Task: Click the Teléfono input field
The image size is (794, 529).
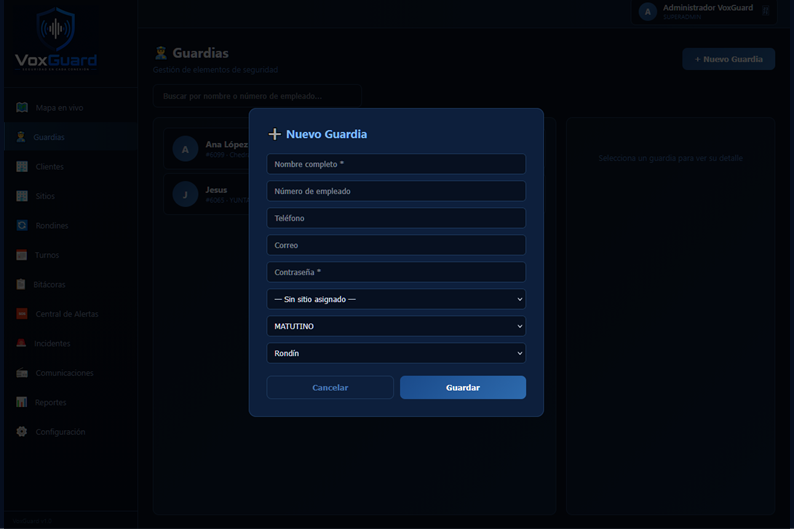Action: (x=396, y=218)
